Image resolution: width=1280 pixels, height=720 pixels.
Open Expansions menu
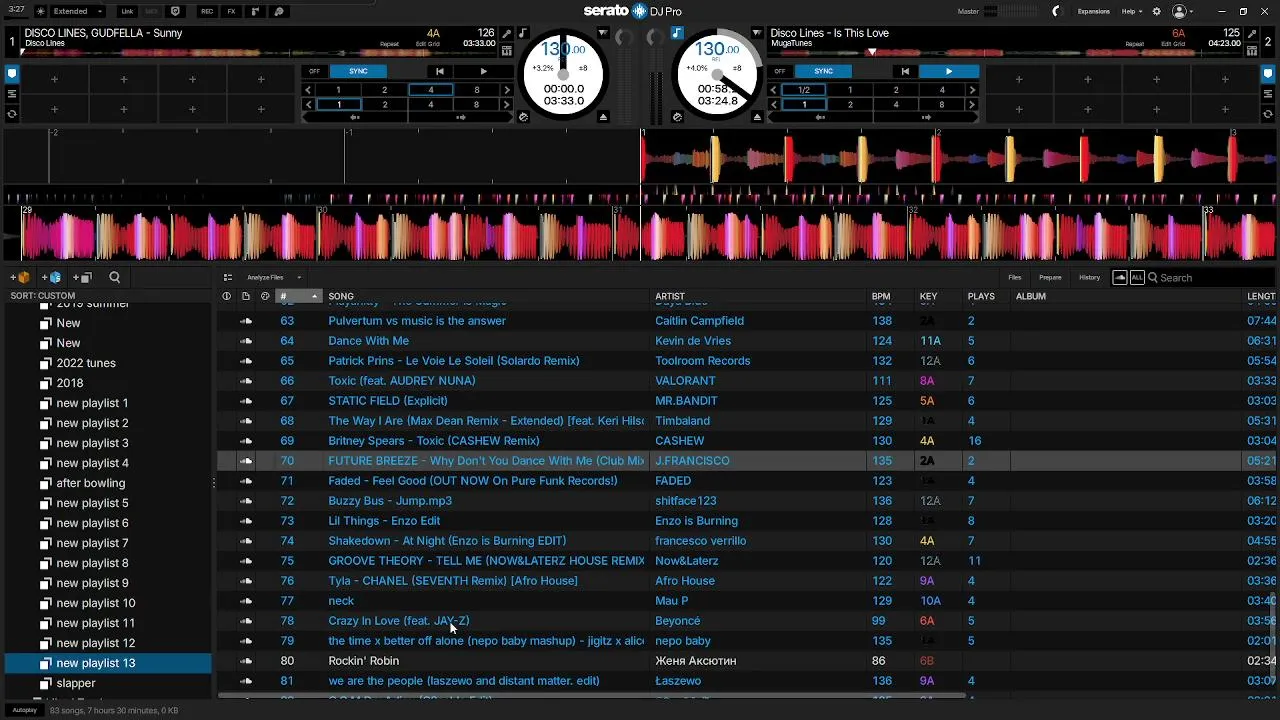tap(1093, 12)
